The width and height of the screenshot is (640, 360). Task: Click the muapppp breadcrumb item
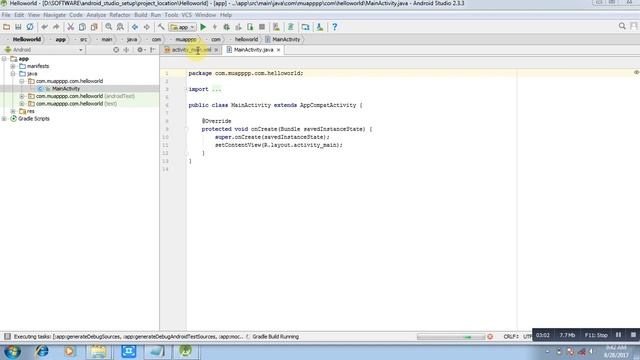point(186,40)
